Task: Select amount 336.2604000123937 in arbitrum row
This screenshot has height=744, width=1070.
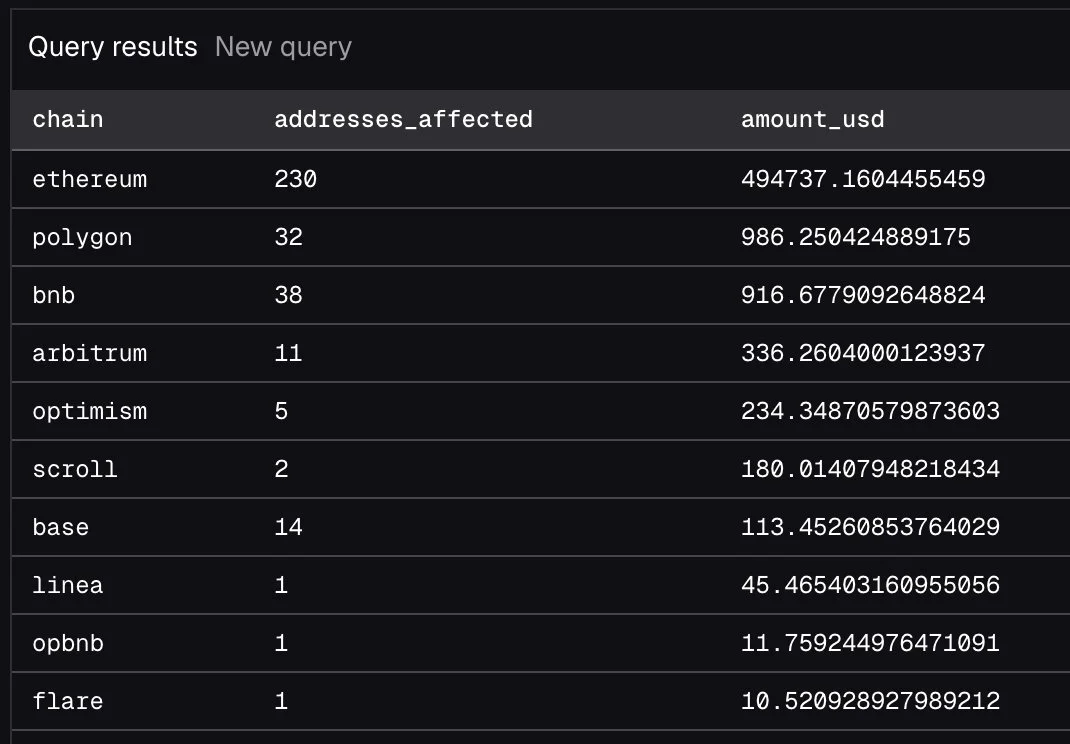Action: point(863,353)
